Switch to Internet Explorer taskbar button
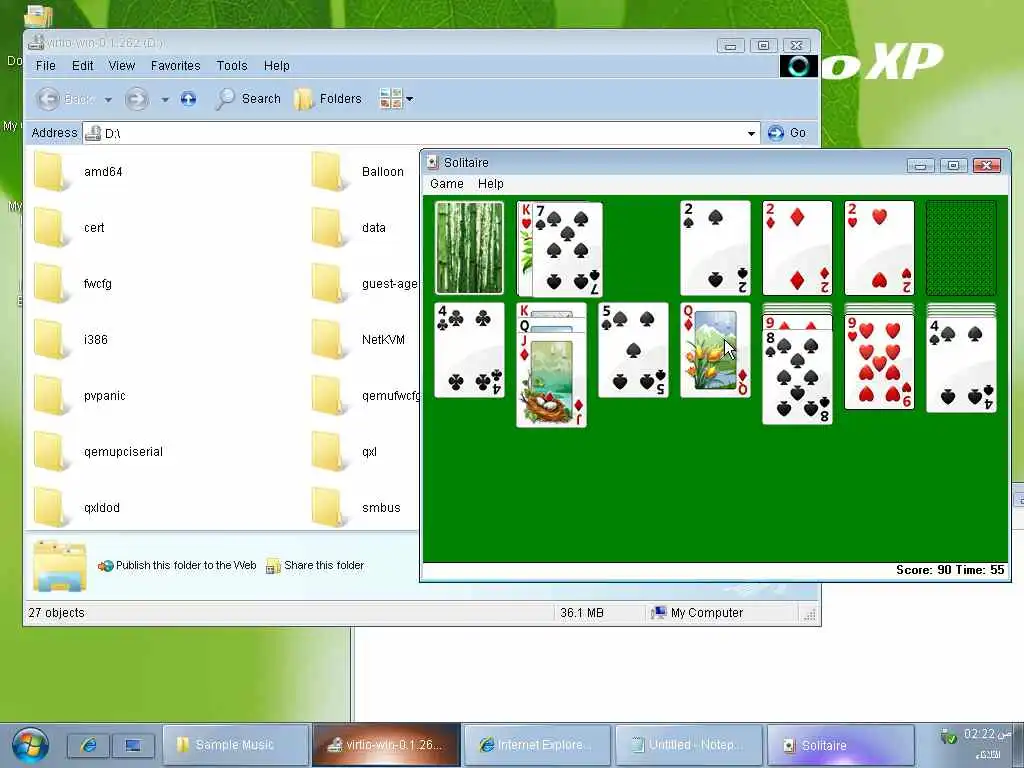 536,745
